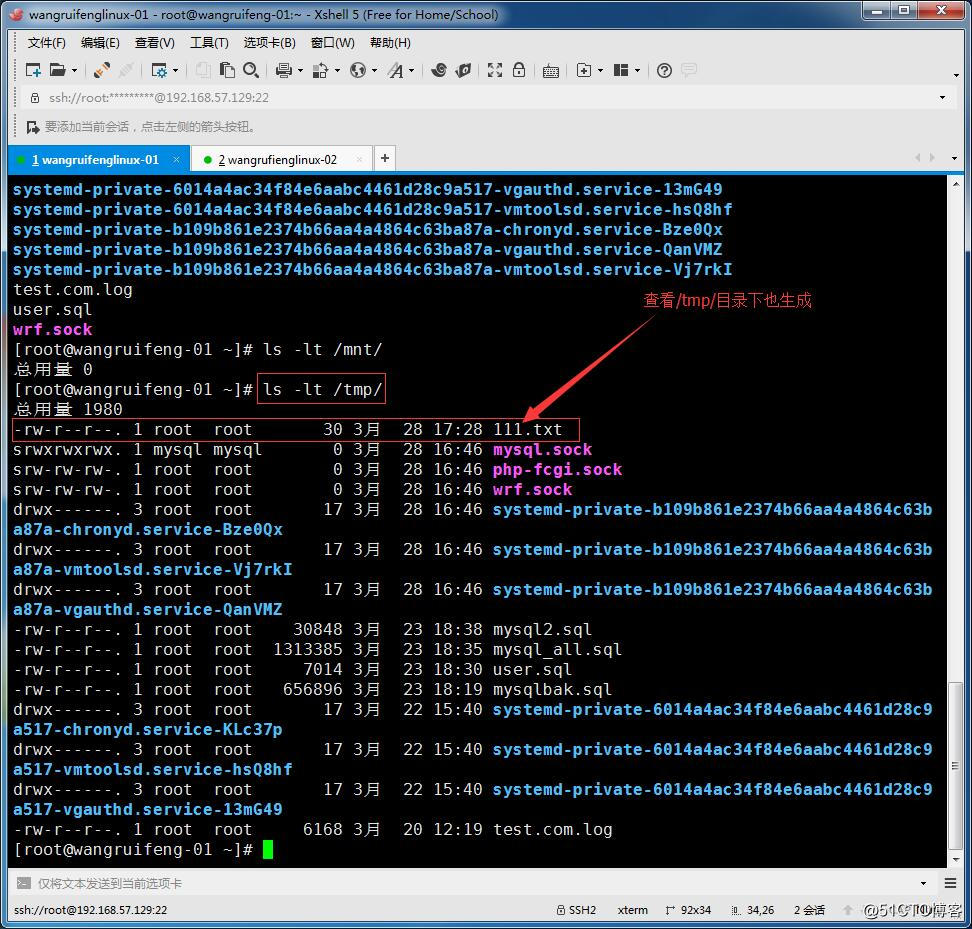Expand the Properties dropdown arrow
The height and width of the screenshot is (929, 972).
click(x=175, y=71)
